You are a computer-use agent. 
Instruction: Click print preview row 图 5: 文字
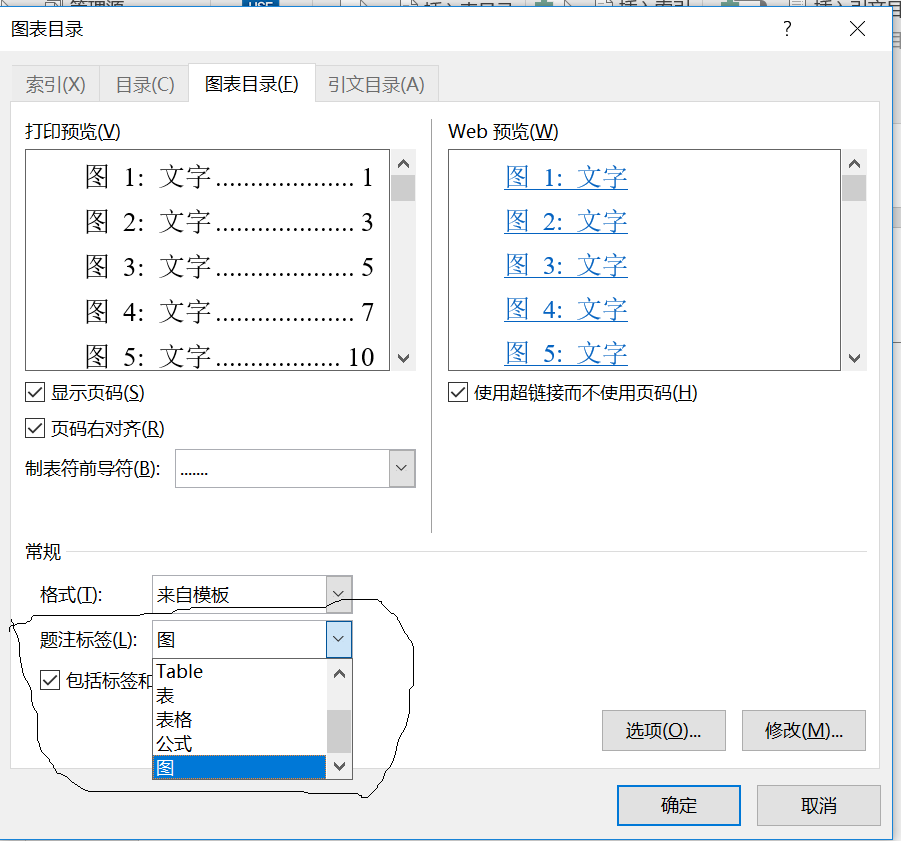pos(229,357)
